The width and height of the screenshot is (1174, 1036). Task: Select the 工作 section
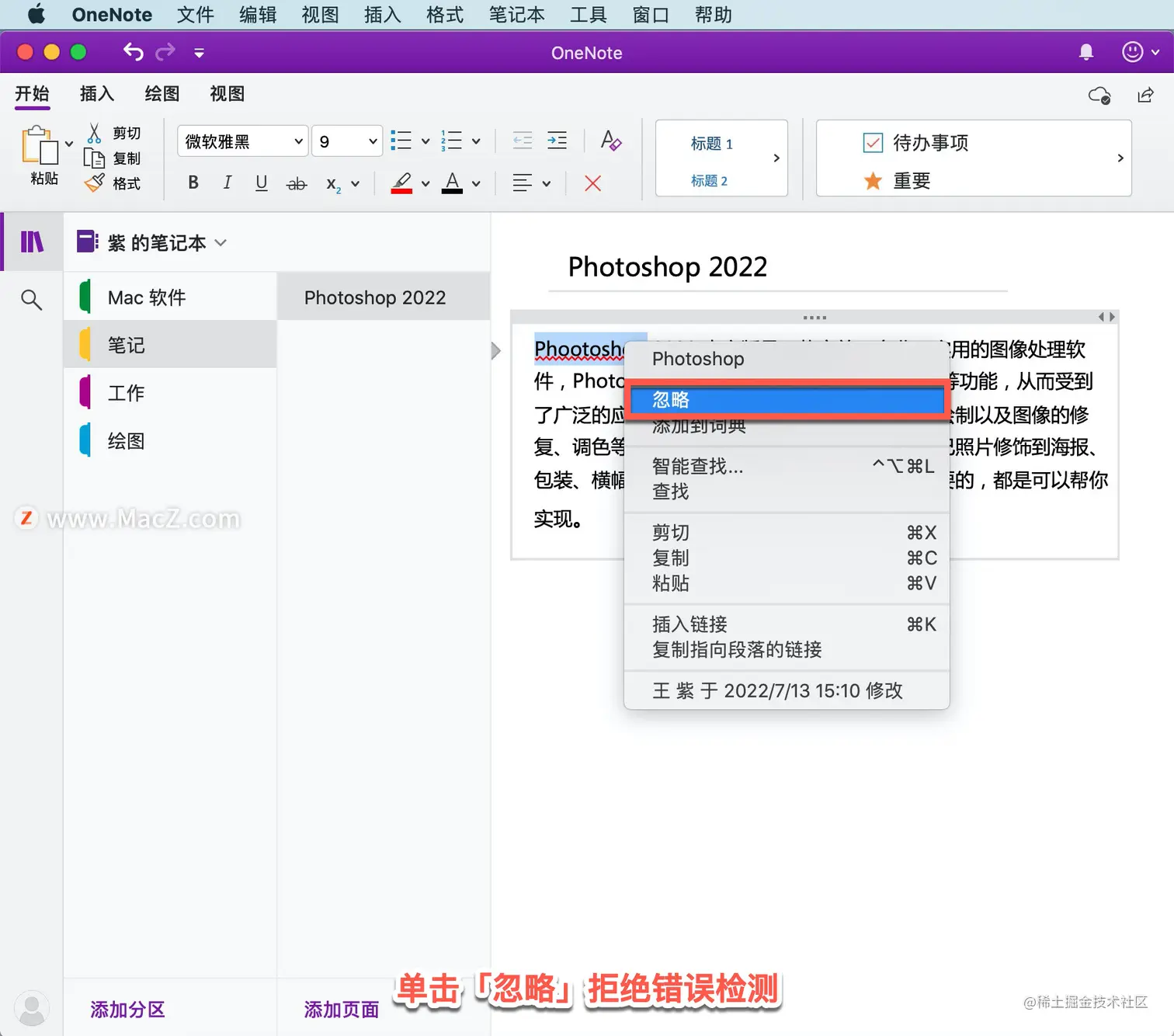click(170, 393)
